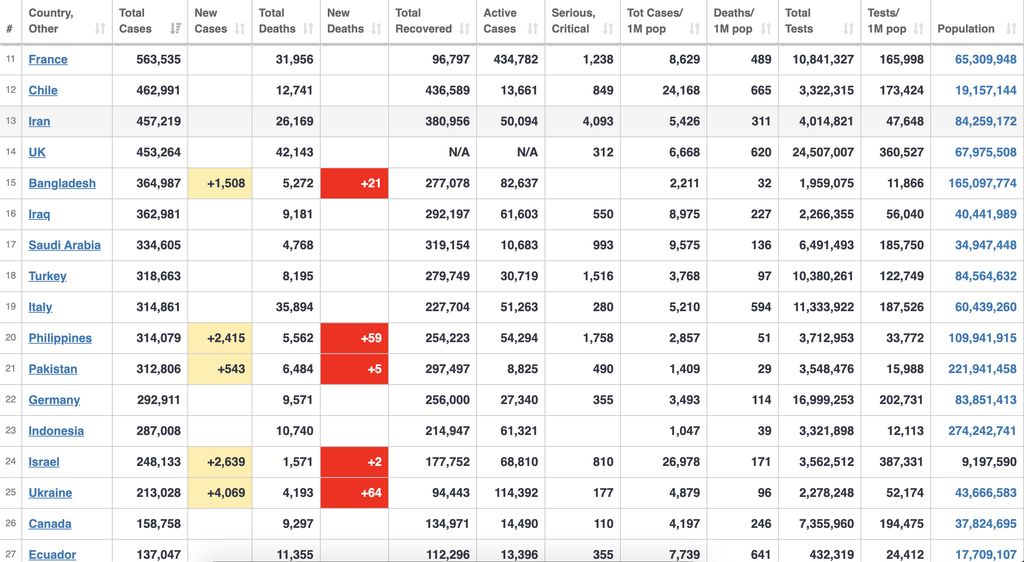
Task: Click Saudi Arabia population 34,947,448 link
Action: (x=985, y=245)
